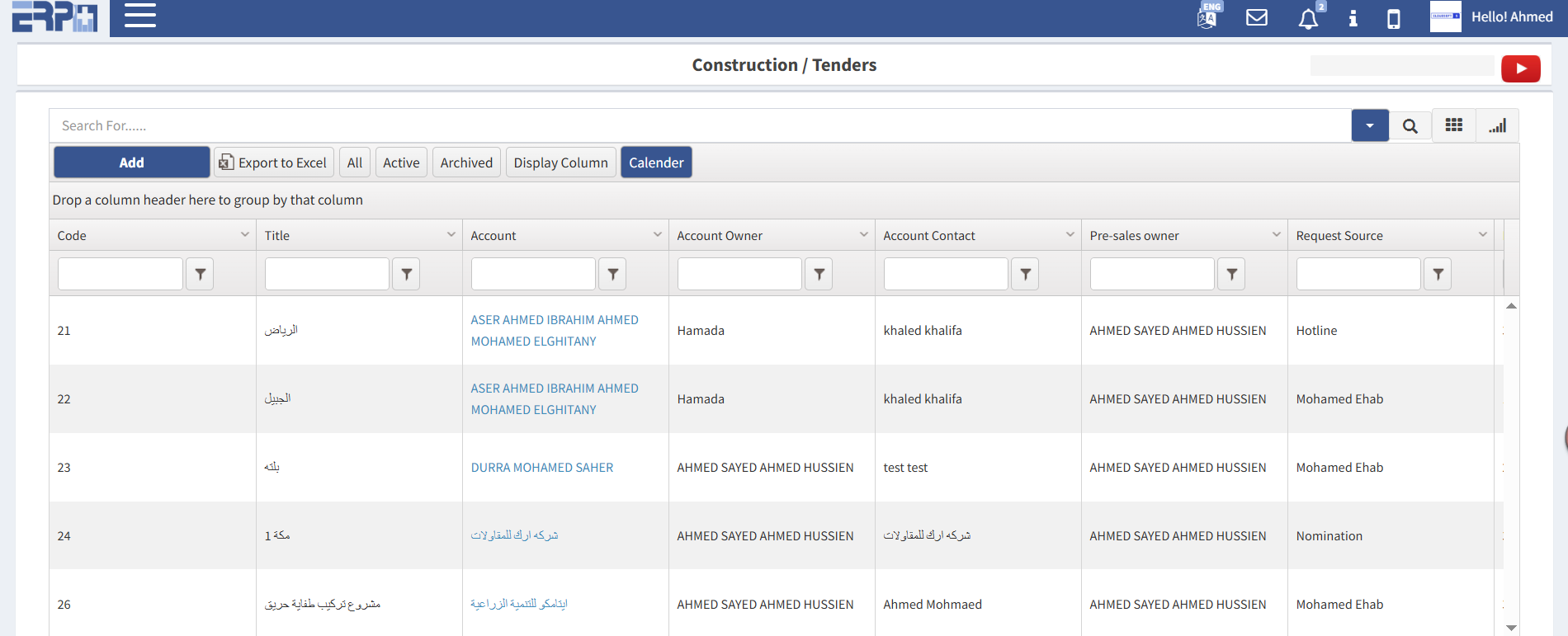The width and height of the screenshot is (1568, 636).
Task: Open the language translation icon
Action: [x=1207, y=17]
